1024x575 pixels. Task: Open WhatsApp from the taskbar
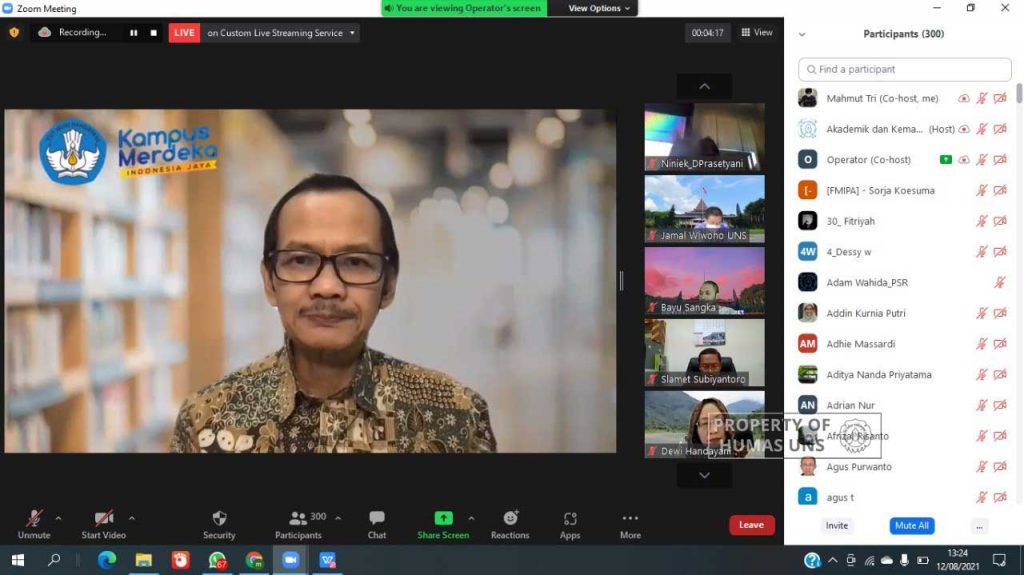click(217, 560)
